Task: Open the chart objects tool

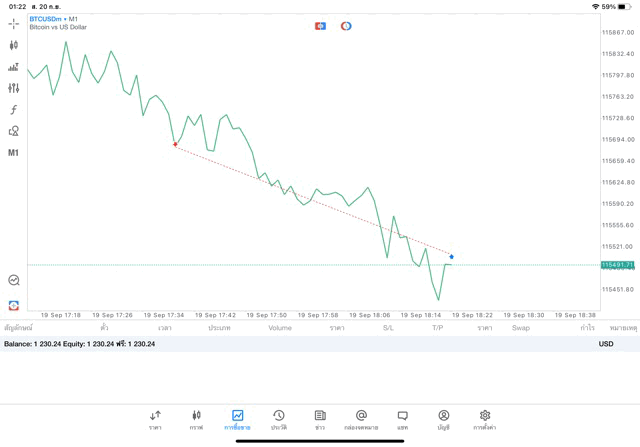Action: [x=14, y=131]
